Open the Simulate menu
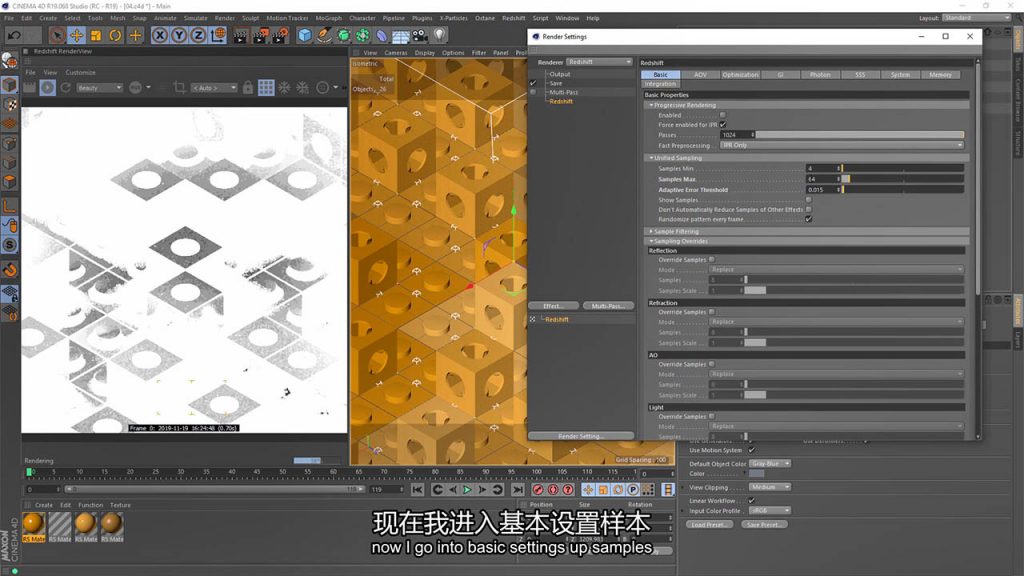Screen dimensions: 1024x576 tap(195, 18)
